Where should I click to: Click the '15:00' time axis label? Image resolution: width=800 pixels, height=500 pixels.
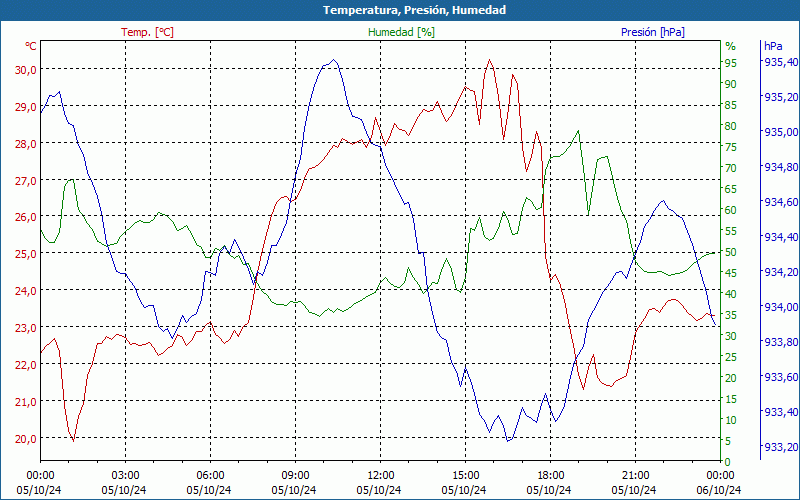pyautogui.click(x=465, y=476)
